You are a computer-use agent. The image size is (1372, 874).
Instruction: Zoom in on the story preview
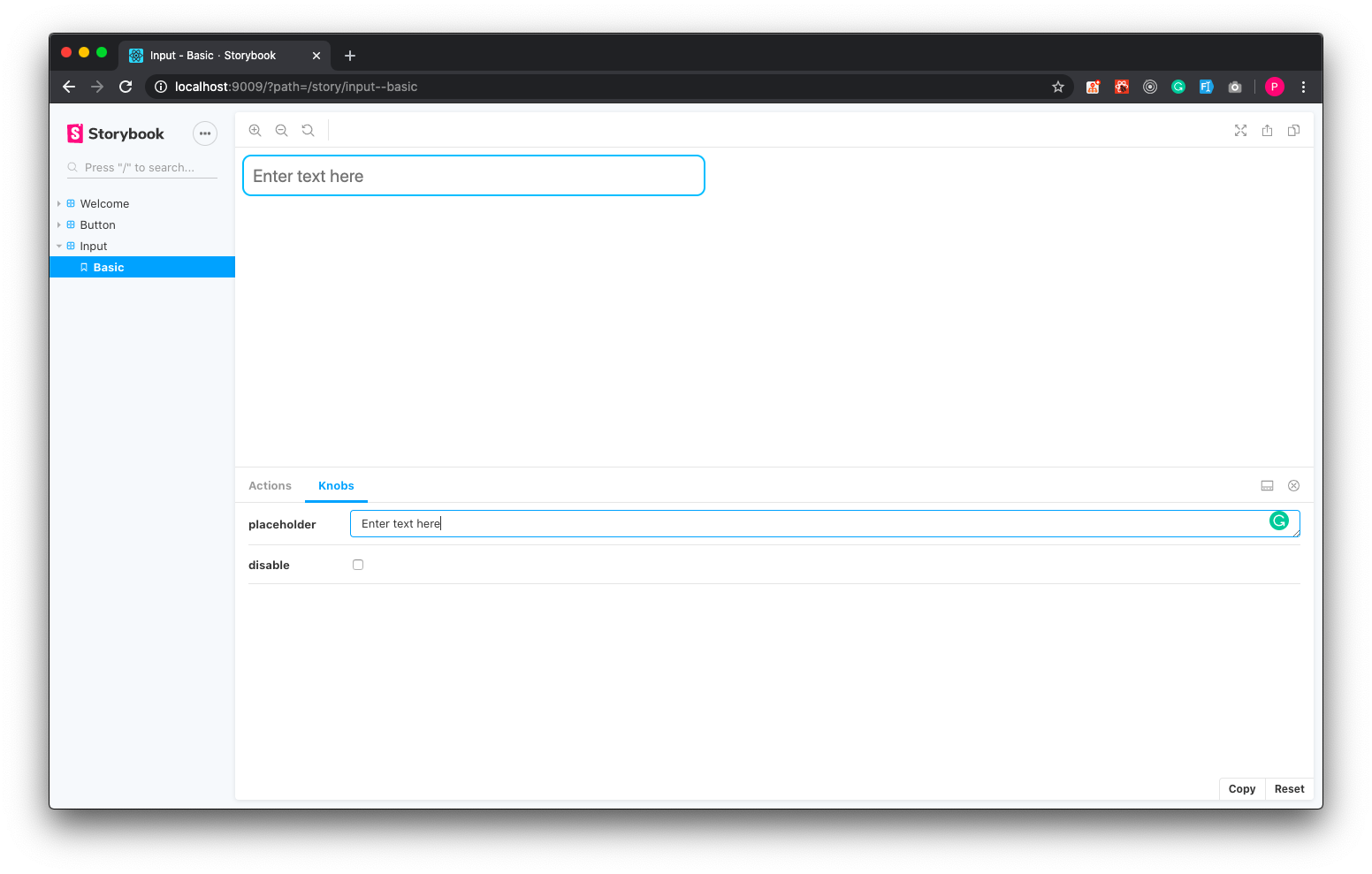pos(255,130)
